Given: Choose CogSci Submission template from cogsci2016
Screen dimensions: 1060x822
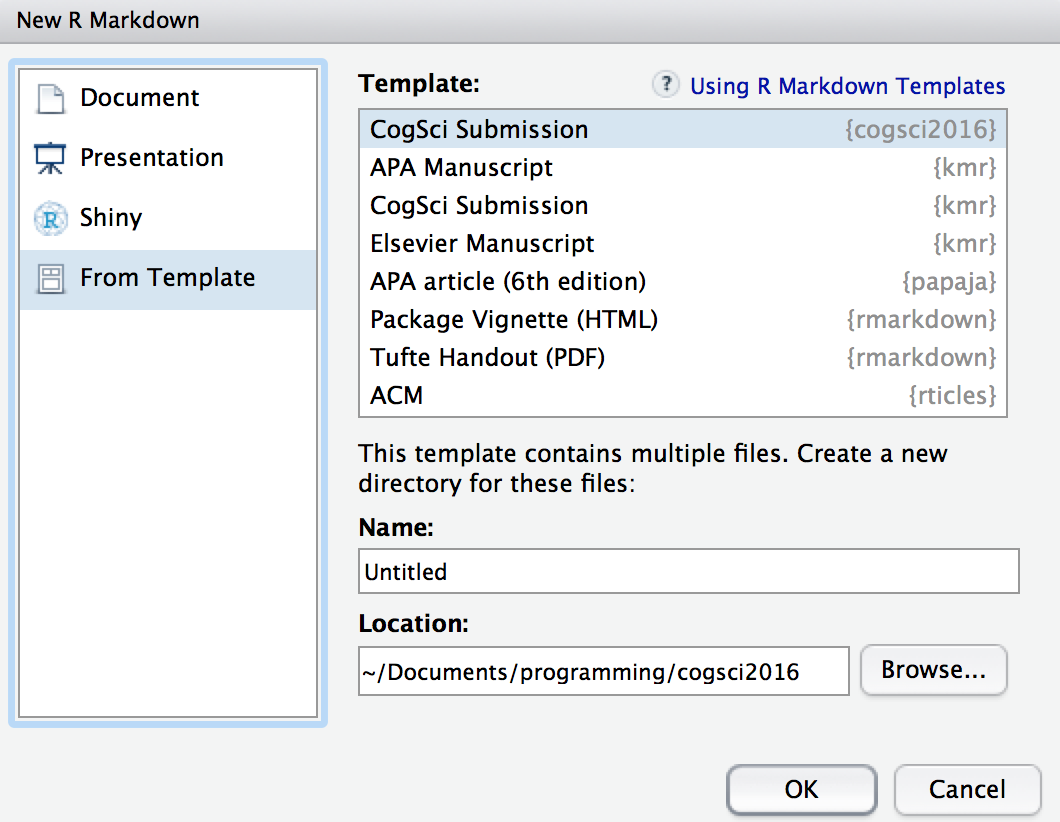Looking at the screenshot, I should [683, 129].
